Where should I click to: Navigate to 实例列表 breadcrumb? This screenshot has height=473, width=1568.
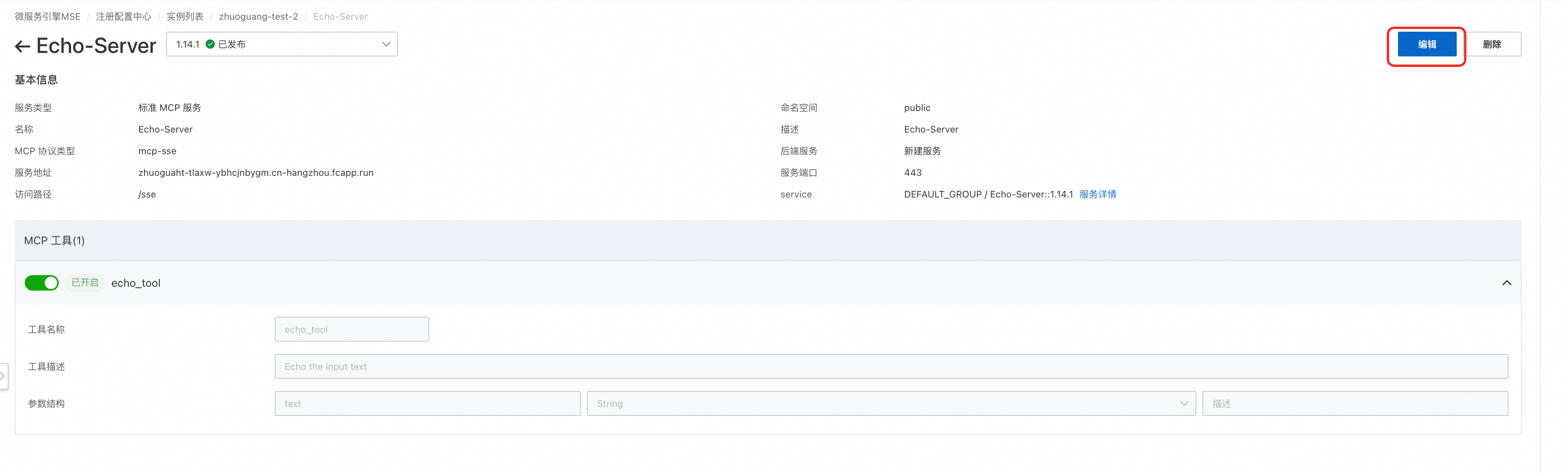point(185,17)
